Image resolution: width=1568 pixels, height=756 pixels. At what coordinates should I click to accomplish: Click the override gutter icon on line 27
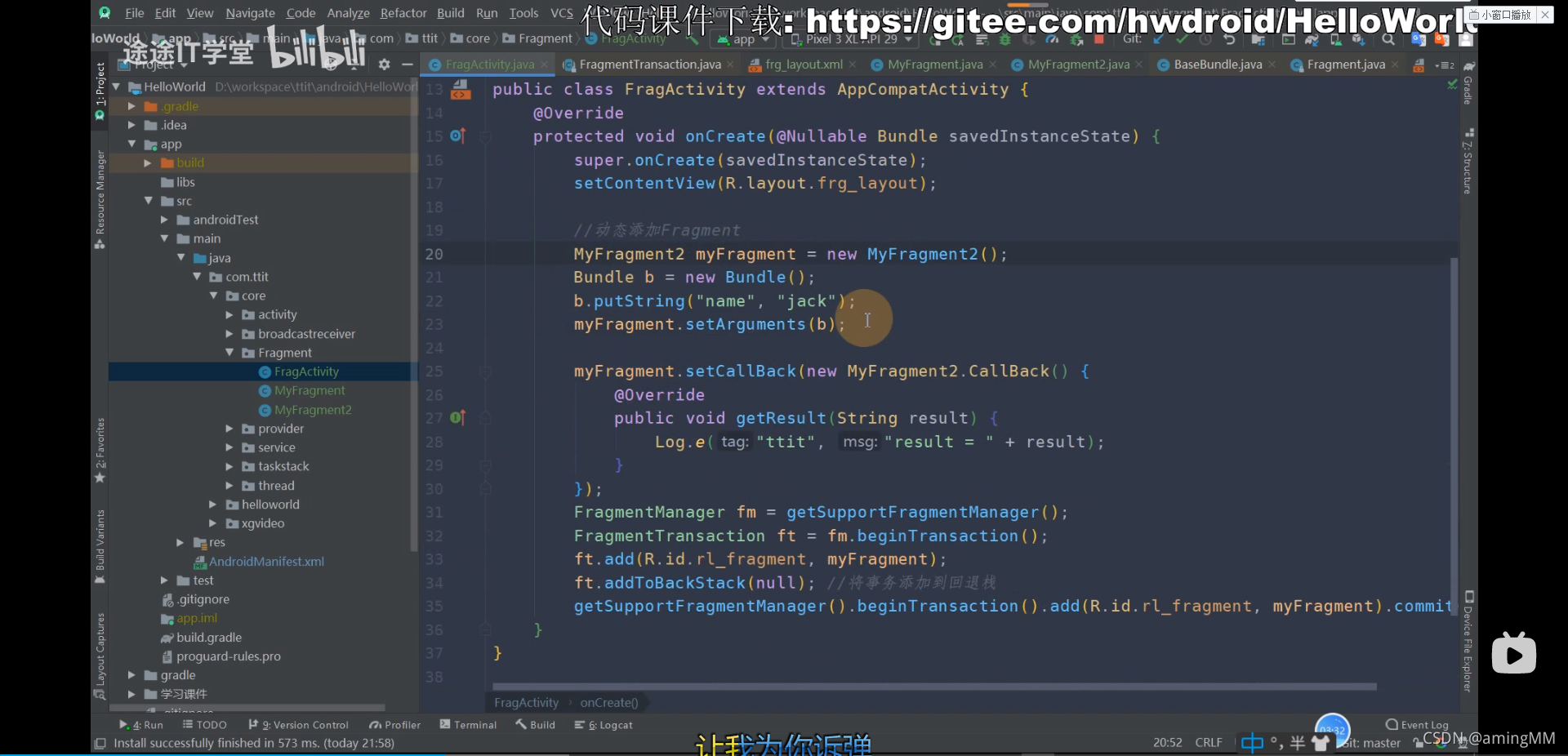coord(457,417)
